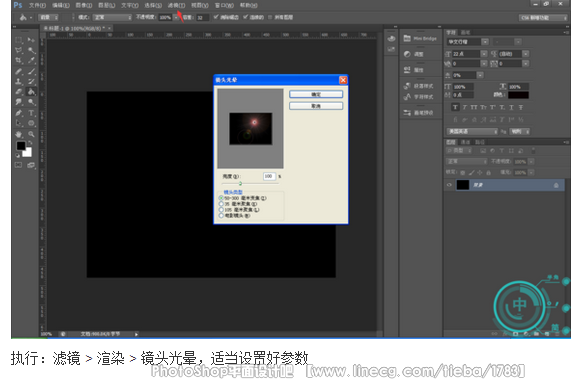Image resolution: width=575 pixels, height=388 pixels.
Task: Open the 图像 Image menu
Action: (x=84, y=5)
